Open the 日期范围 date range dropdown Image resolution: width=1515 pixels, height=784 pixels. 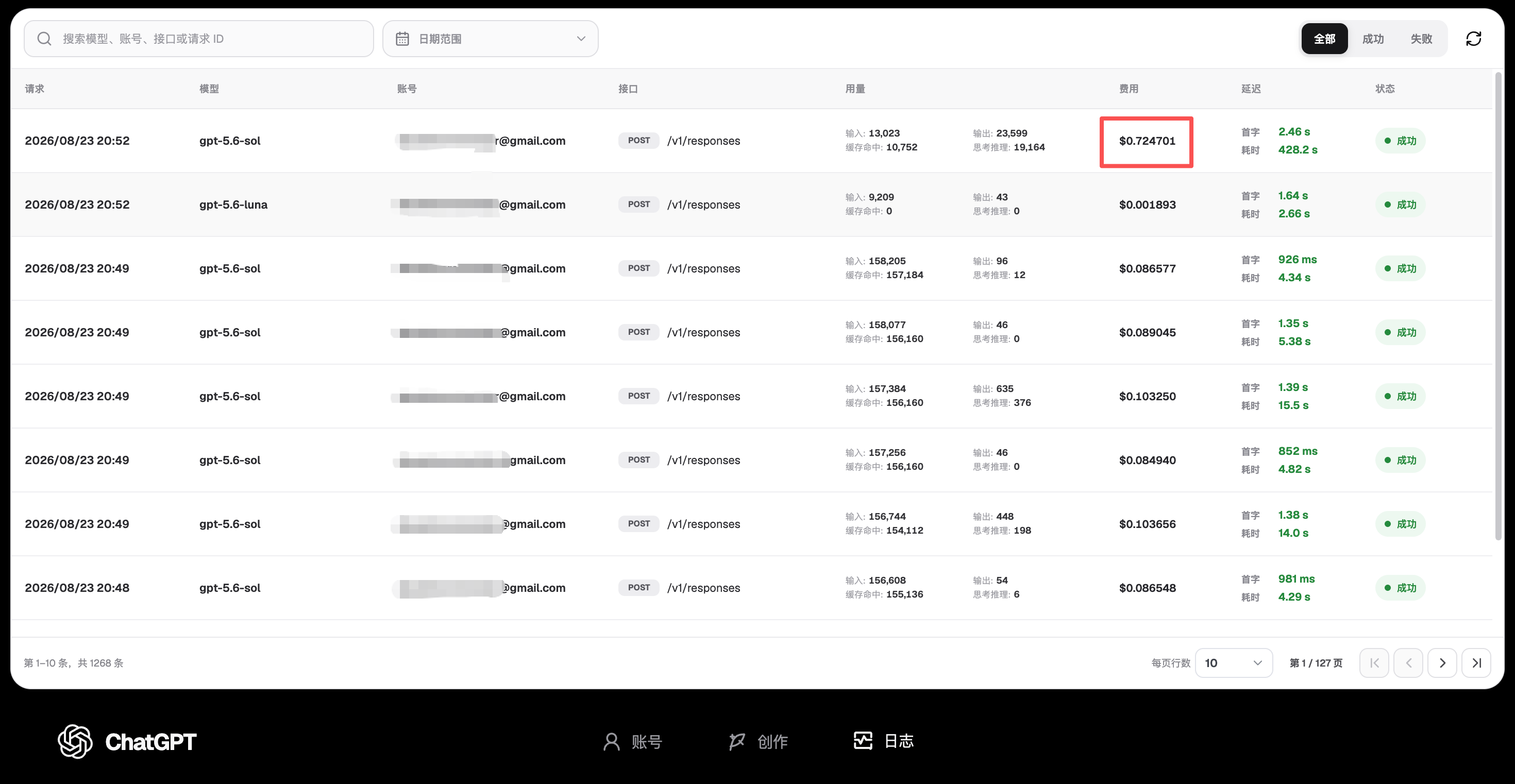[491, 39]
